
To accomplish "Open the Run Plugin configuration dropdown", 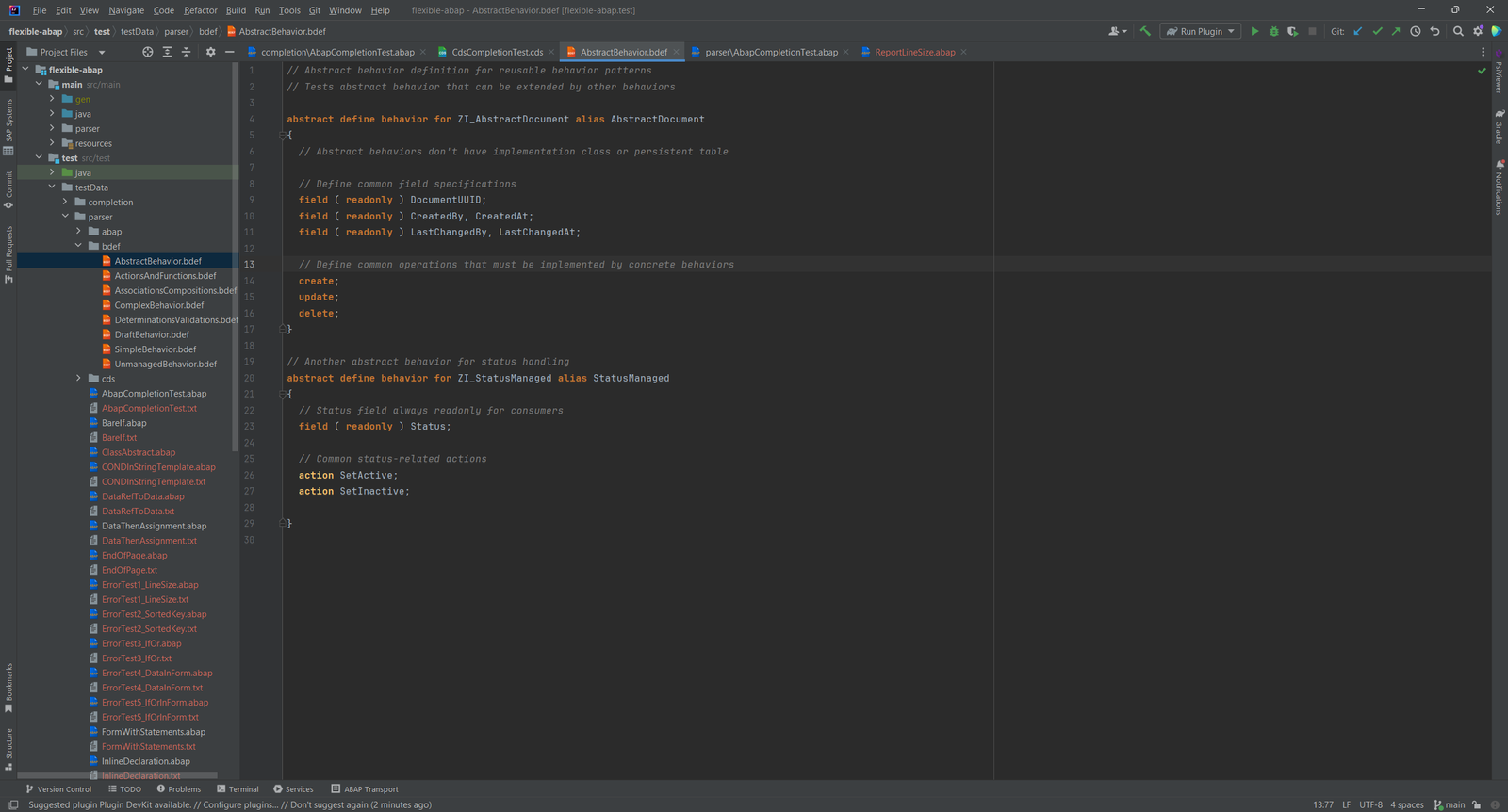I will (x=1201, y=31).
